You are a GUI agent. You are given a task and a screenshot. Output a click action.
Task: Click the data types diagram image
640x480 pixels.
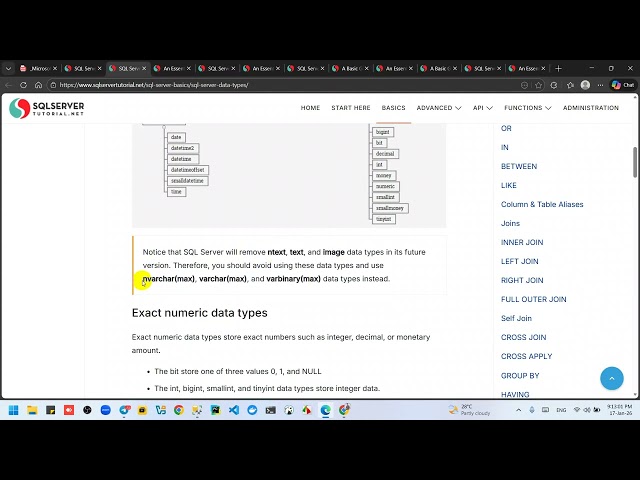click(289, 175)
